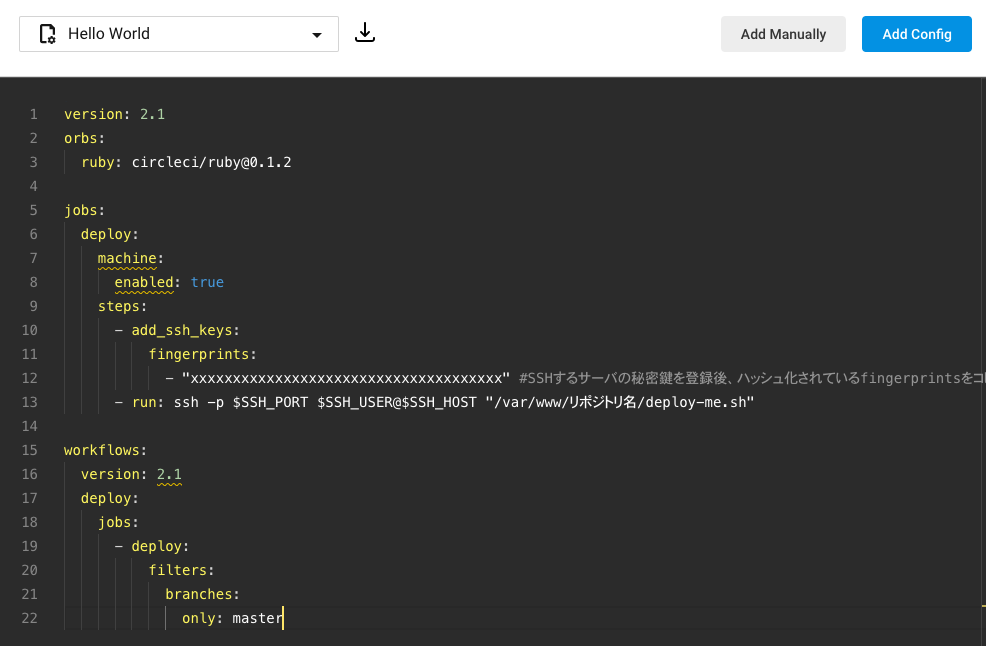Click '$SSH_PORT' variable in the ssh command
The width and height of the screenshot is (986, 646).
pos(270,403)
